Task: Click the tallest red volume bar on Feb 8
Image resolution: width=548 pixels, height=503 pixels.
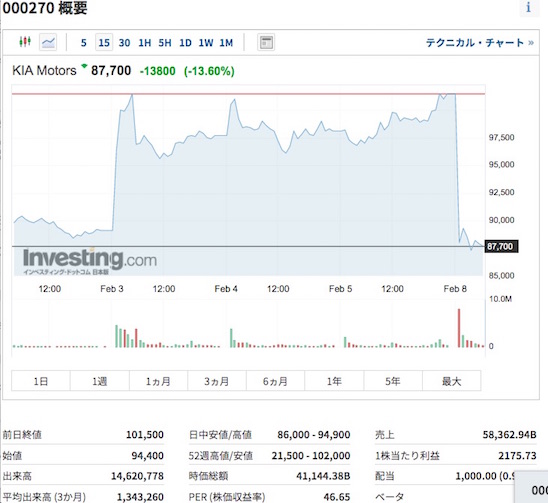Action: pos(459,328)
